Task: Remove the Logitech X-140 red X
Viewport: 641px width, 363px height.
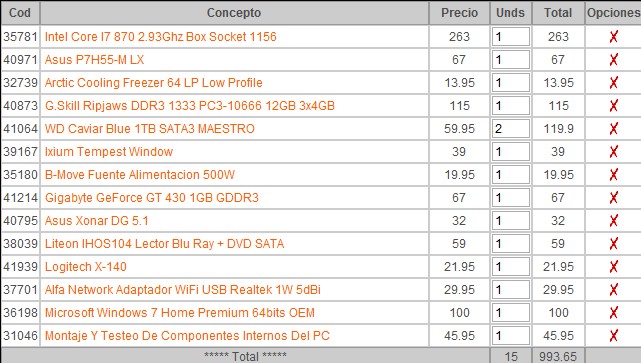Action: [613, 267]
